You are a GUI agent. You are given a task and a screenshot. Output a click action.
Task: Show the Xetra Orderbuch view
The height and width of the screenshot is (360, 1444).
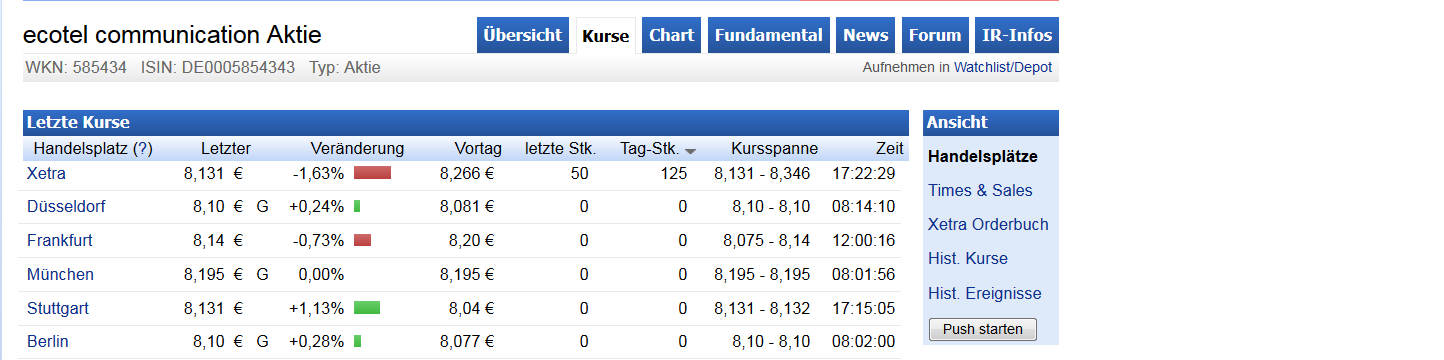click(x=988, y=224)
